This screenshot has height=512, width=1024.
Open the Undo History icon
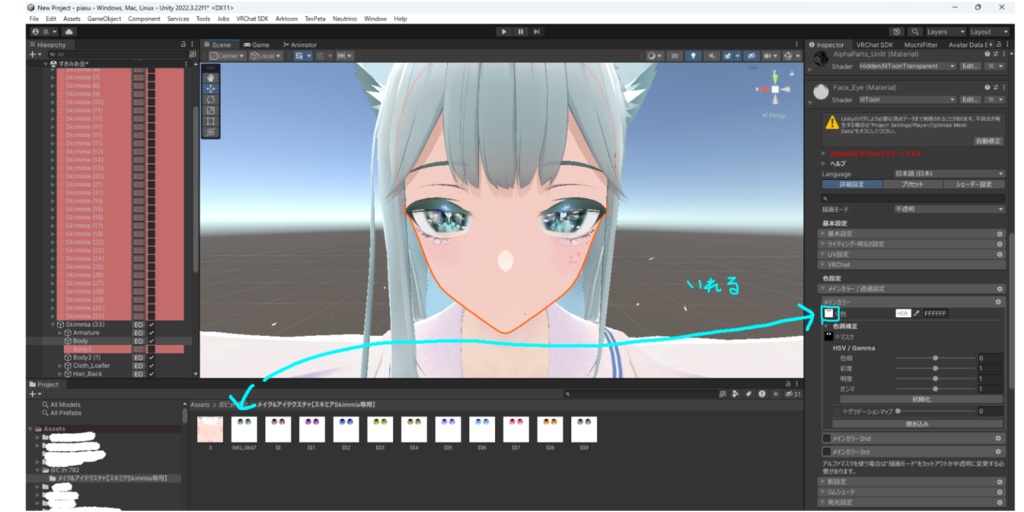[x=897, y=31]
